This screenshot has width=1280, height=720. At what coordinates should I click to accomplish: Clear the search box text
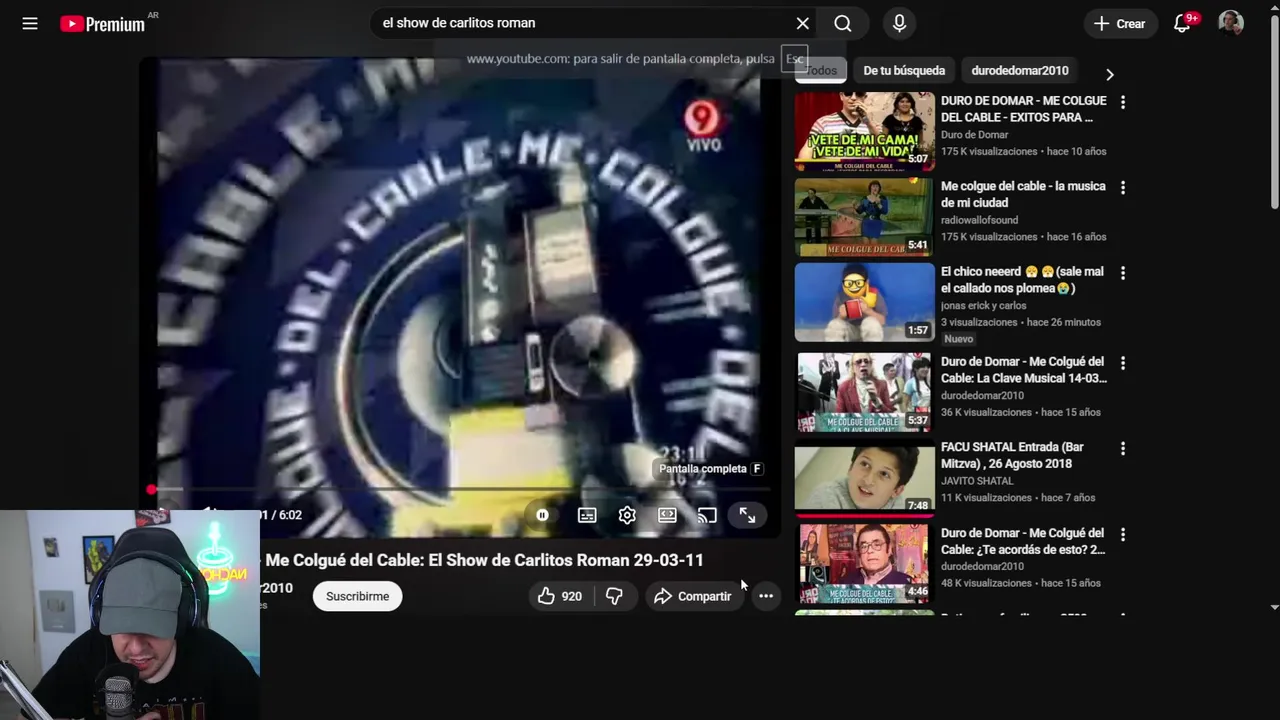pyautogui.click(x=802, y=23)
